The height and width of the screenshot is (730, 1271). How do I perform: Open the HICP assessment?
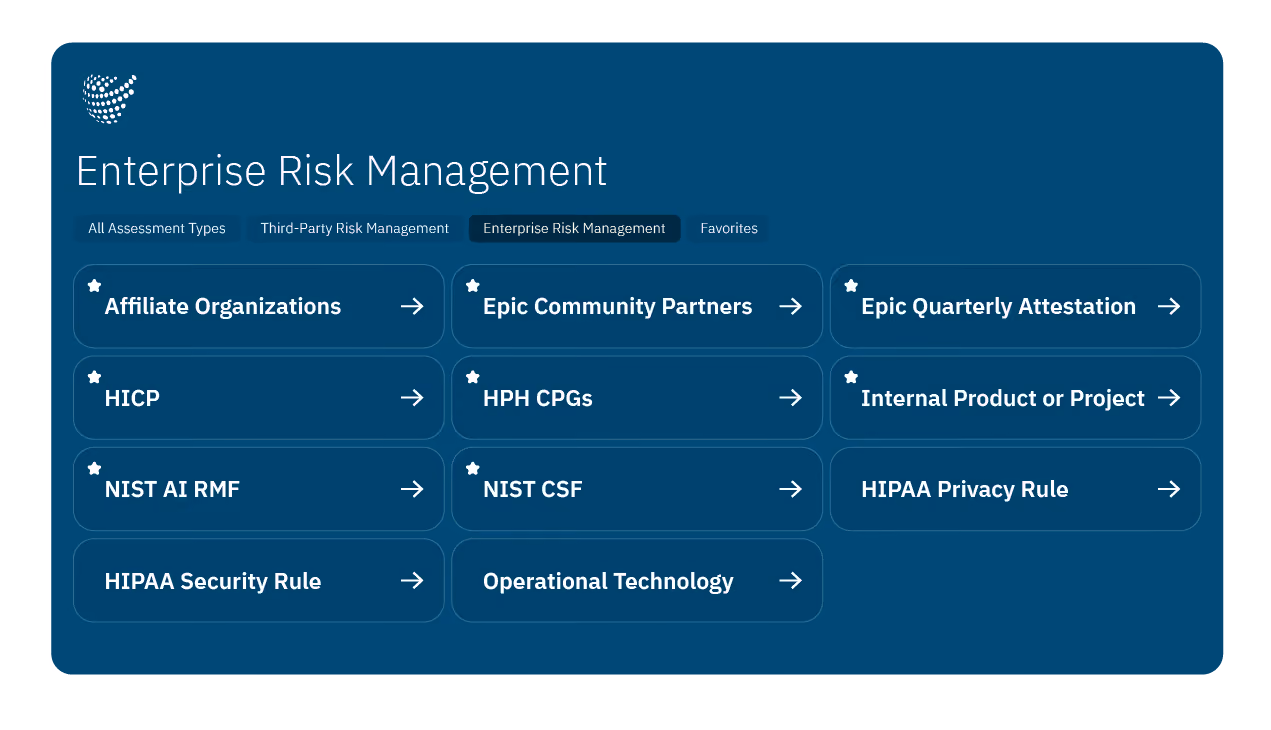[x=258, y=398]
